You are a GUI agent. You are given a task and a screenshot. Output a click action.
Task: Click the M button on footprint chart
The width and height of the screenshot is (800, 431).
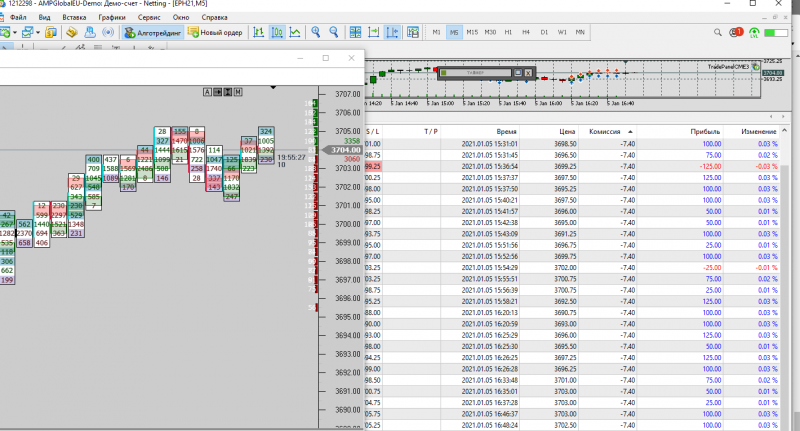point(238,92)
